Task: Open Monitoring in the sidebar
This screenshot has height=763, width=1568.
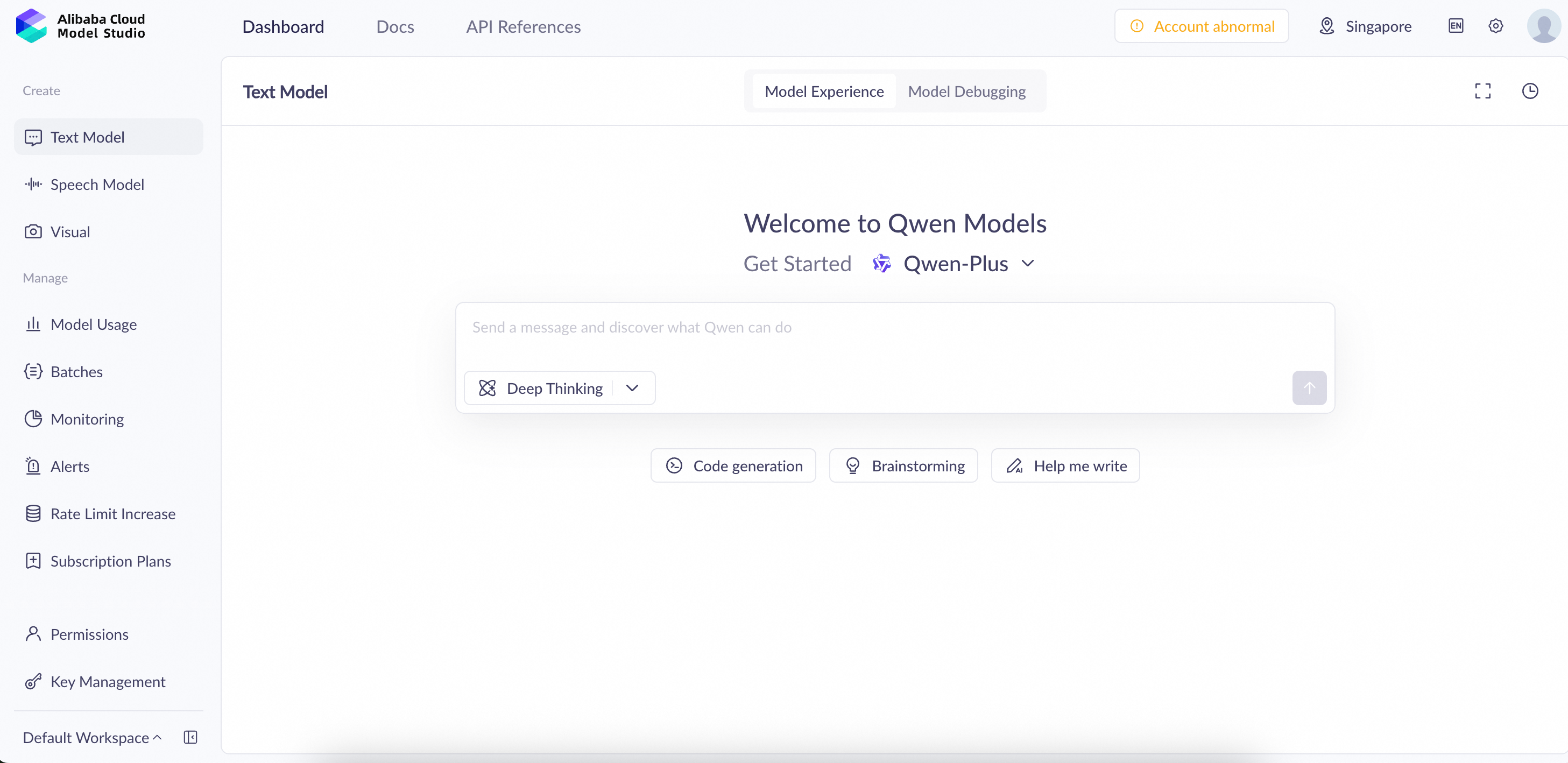Action: pos(108,419)
